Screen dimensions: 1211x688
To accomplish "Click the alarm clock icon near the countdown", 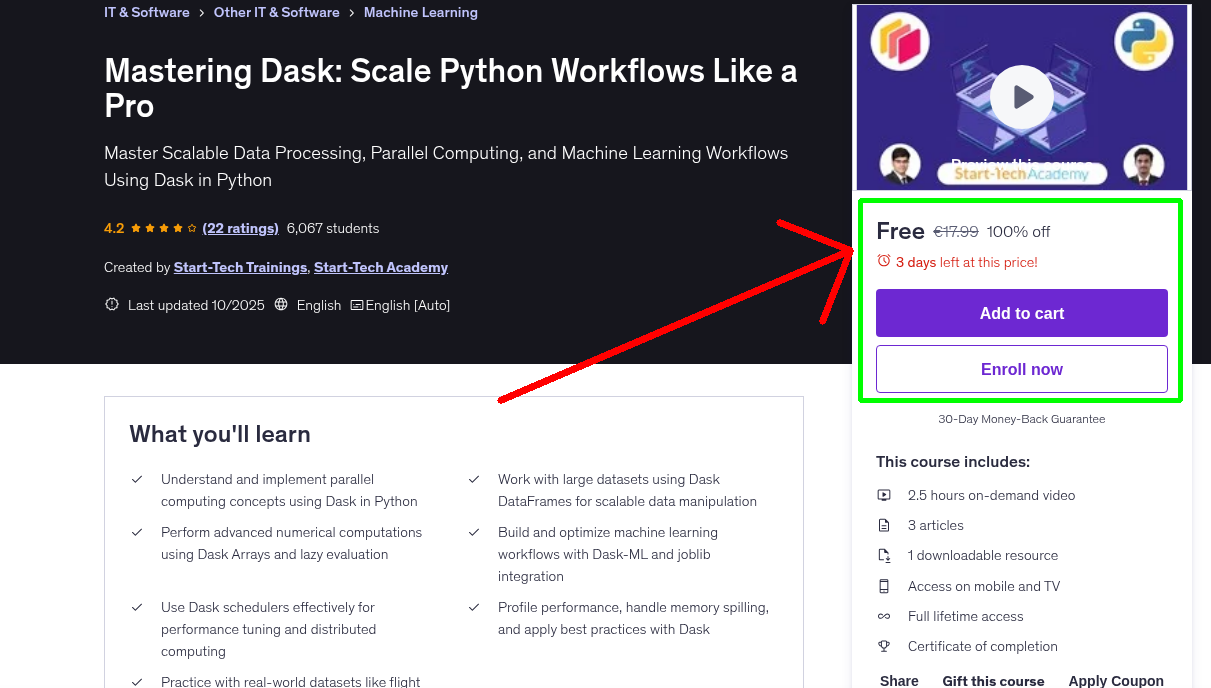I will point(882,260).
